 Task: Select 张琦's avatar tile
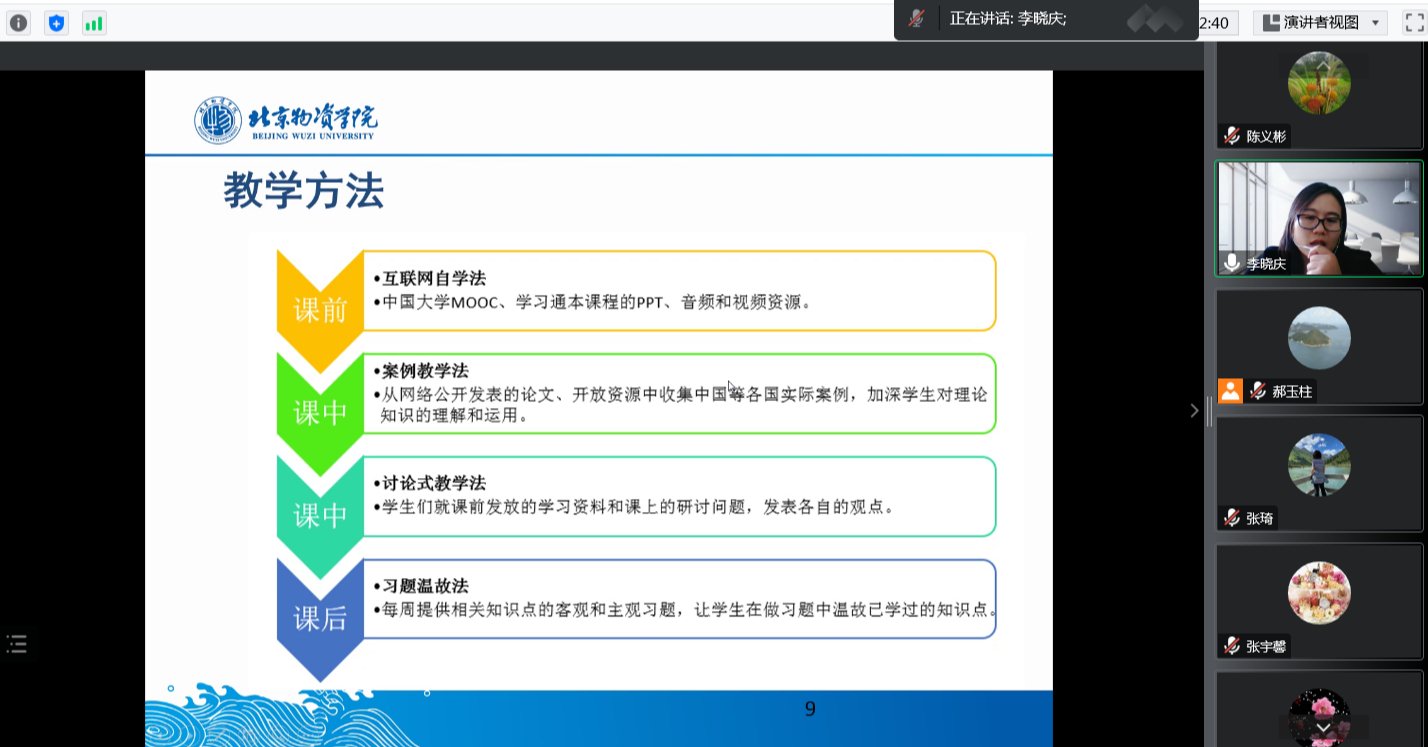coord(1319,473)
